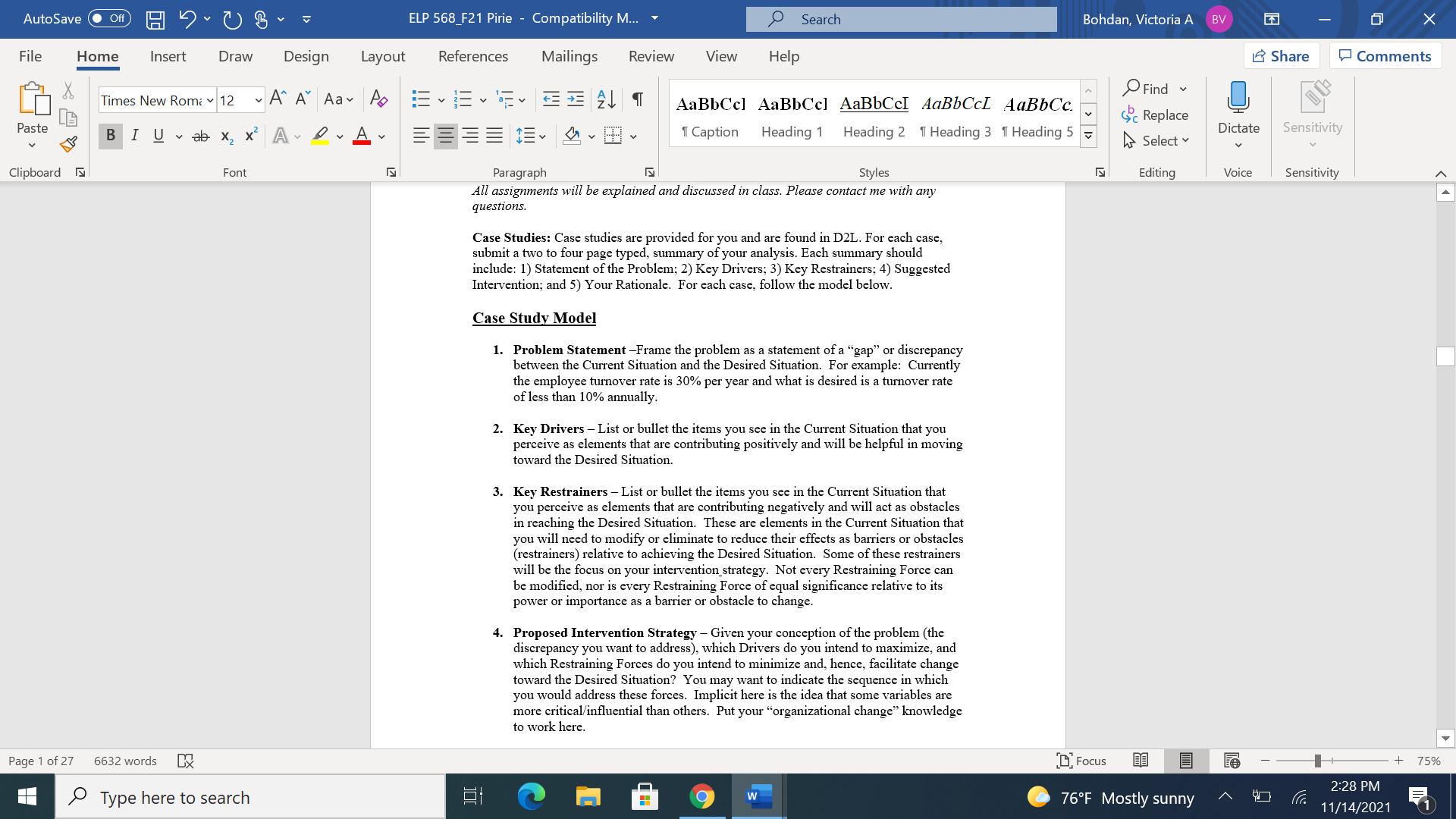Click the Windows taskbar search box
Screen dimensions: 1456x819
[x=250, y=797]
